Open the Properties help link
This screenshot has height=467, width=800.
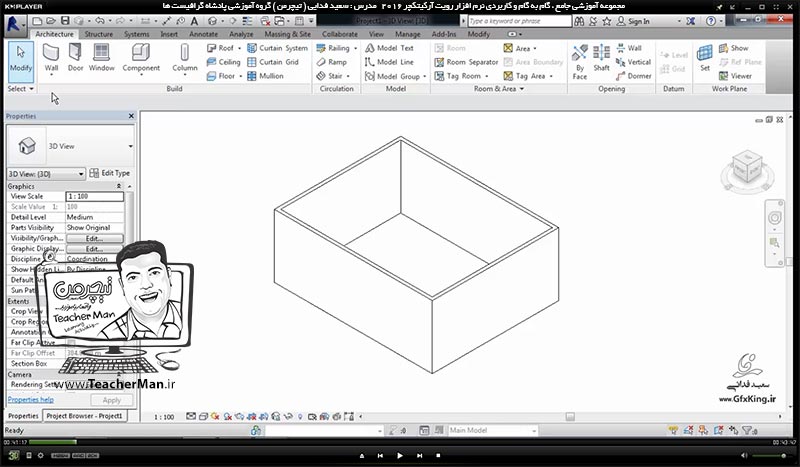pyautogui.click(x=31, y=400)
